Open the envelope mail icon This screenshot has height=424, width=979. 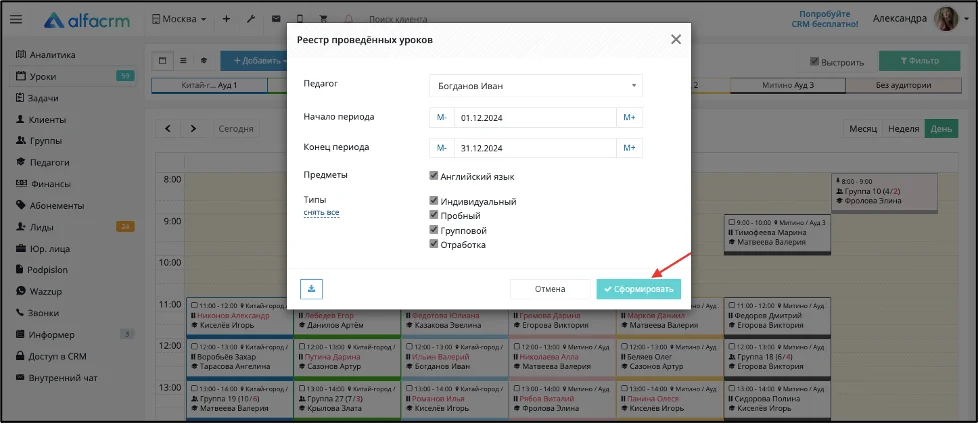coord(275,19)
